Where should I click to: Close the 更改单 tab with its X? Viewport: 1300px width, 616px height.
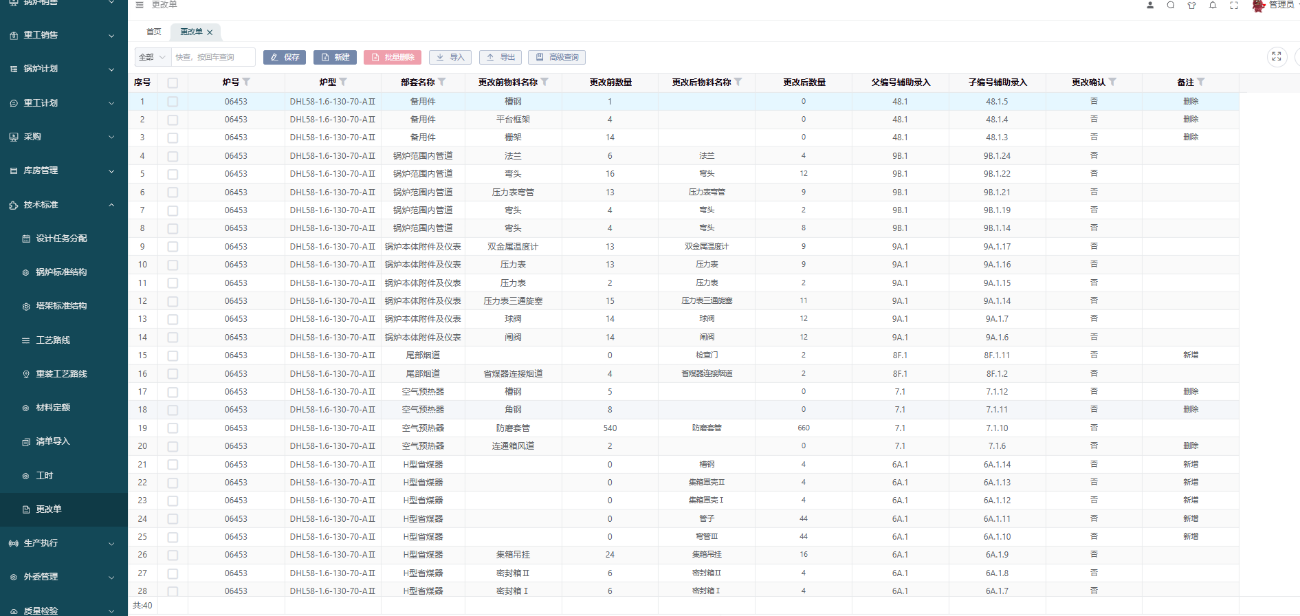(x=209, y=32)
